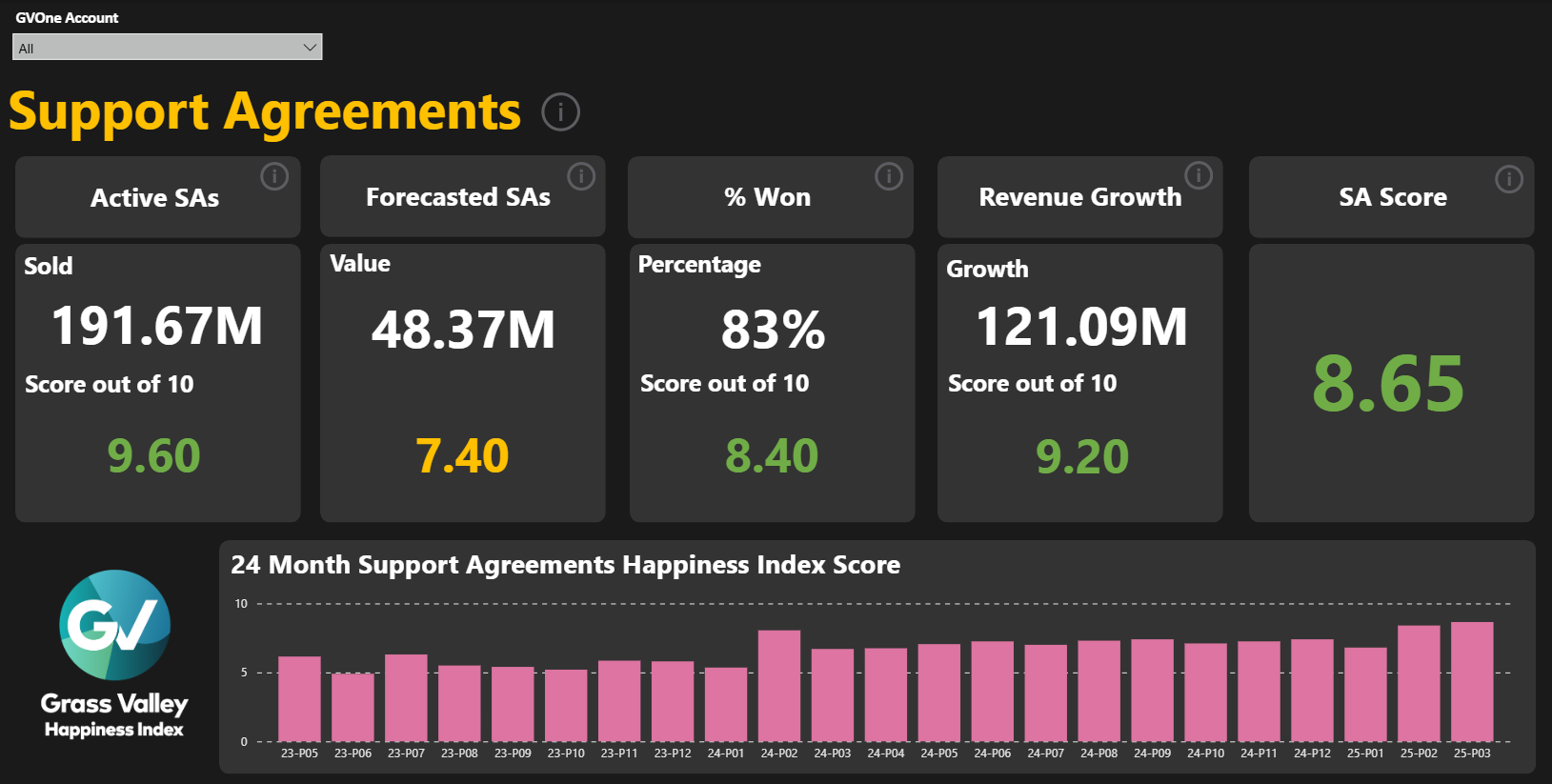
Task: Click the Value label in Forecasted SAs card
Action: click(x=360, y=264)
